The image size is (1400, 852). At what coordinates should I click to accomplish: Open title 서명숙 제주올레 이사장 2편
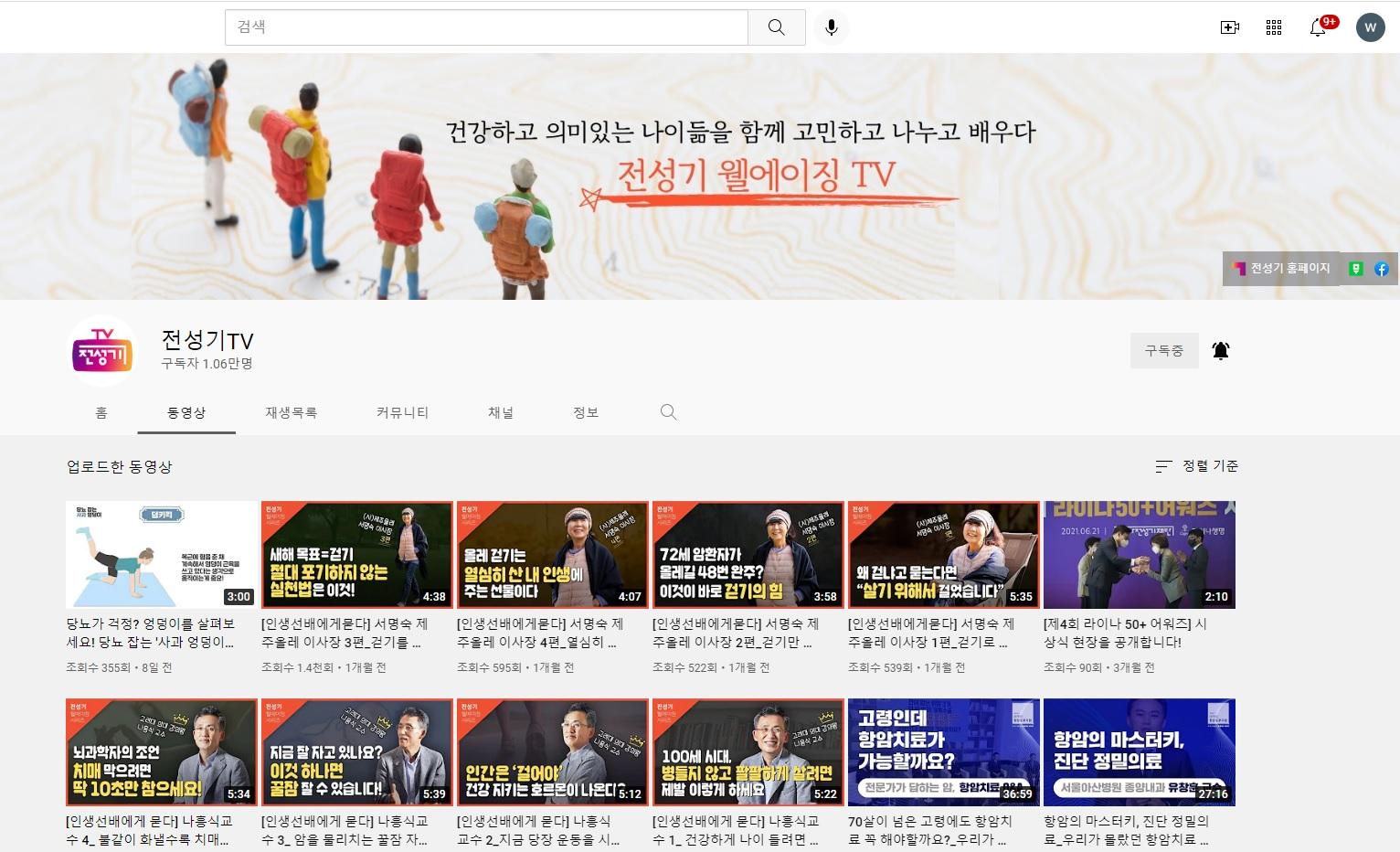tap(736, 633)
